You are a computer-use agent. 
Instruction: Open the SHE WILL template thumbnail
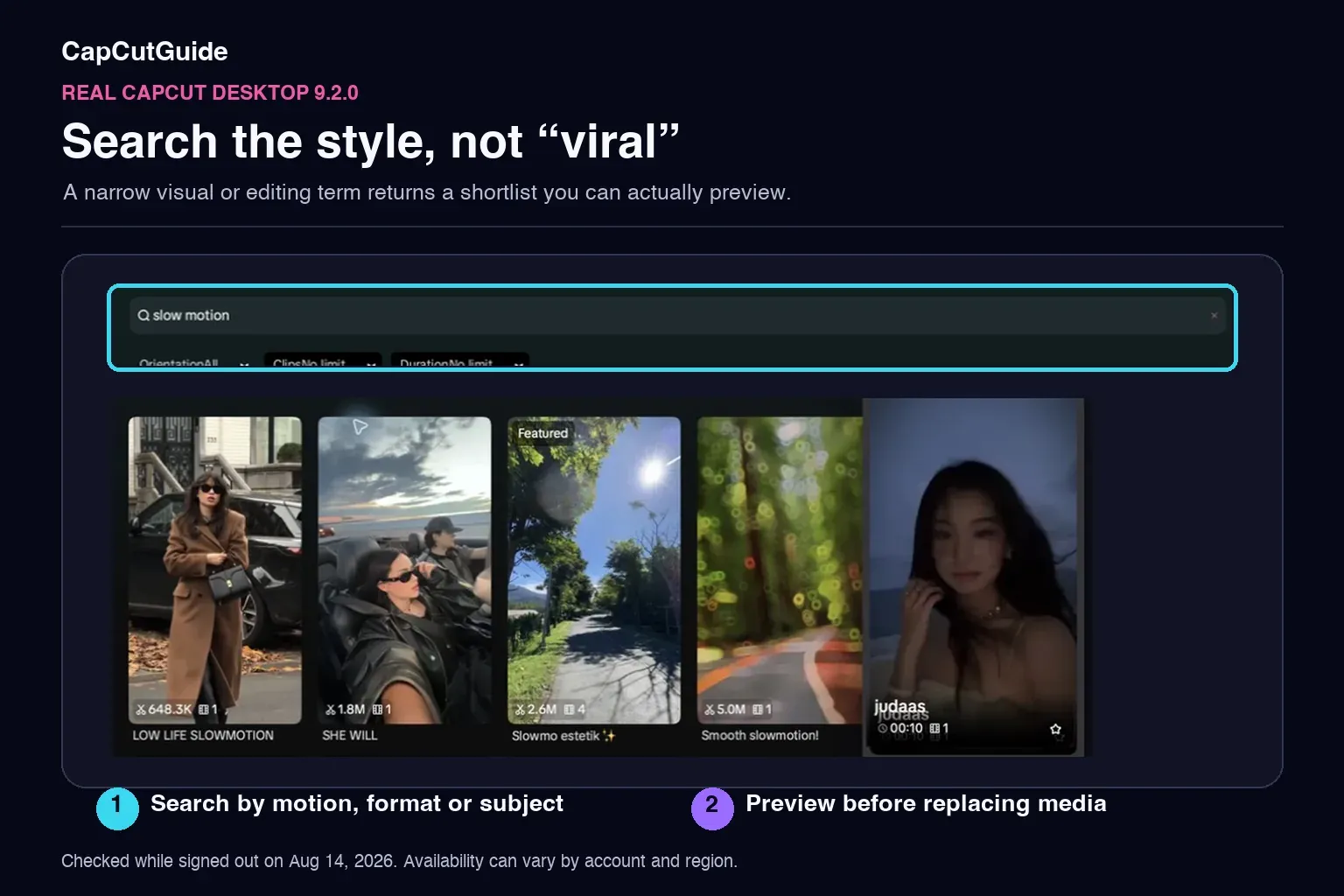point(404,570)
